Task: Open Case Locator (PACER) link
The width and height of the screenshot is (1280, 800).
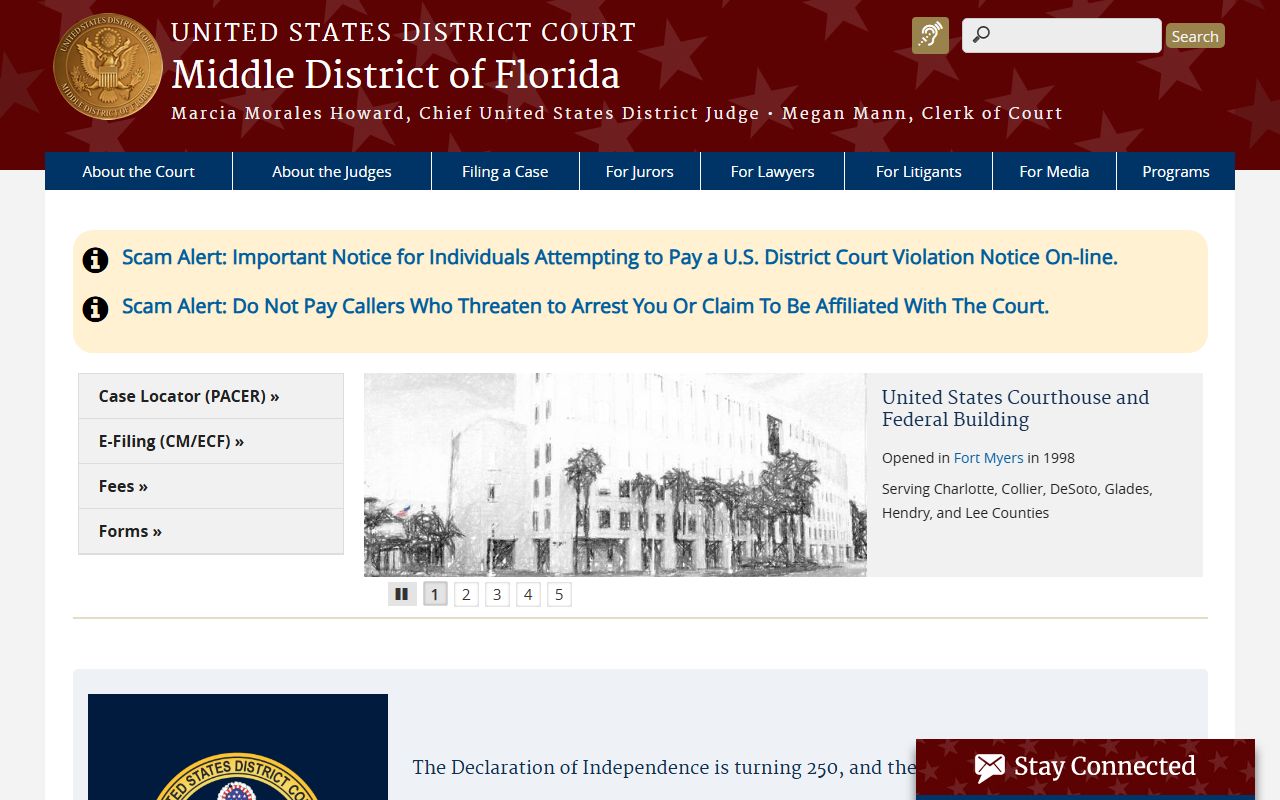Action: coord(211,396)
